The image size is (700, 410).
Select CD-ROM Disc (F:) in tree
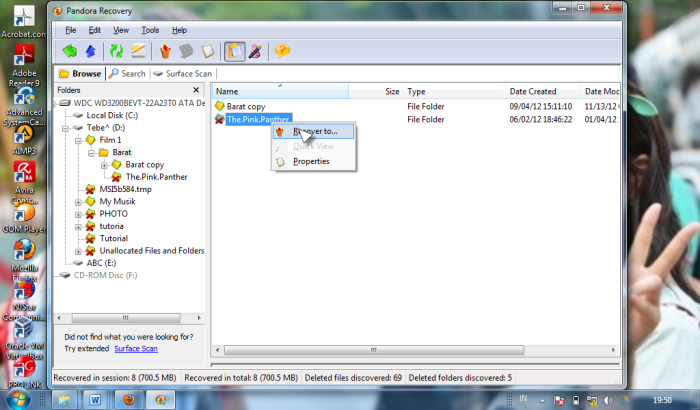coord(105,275)
